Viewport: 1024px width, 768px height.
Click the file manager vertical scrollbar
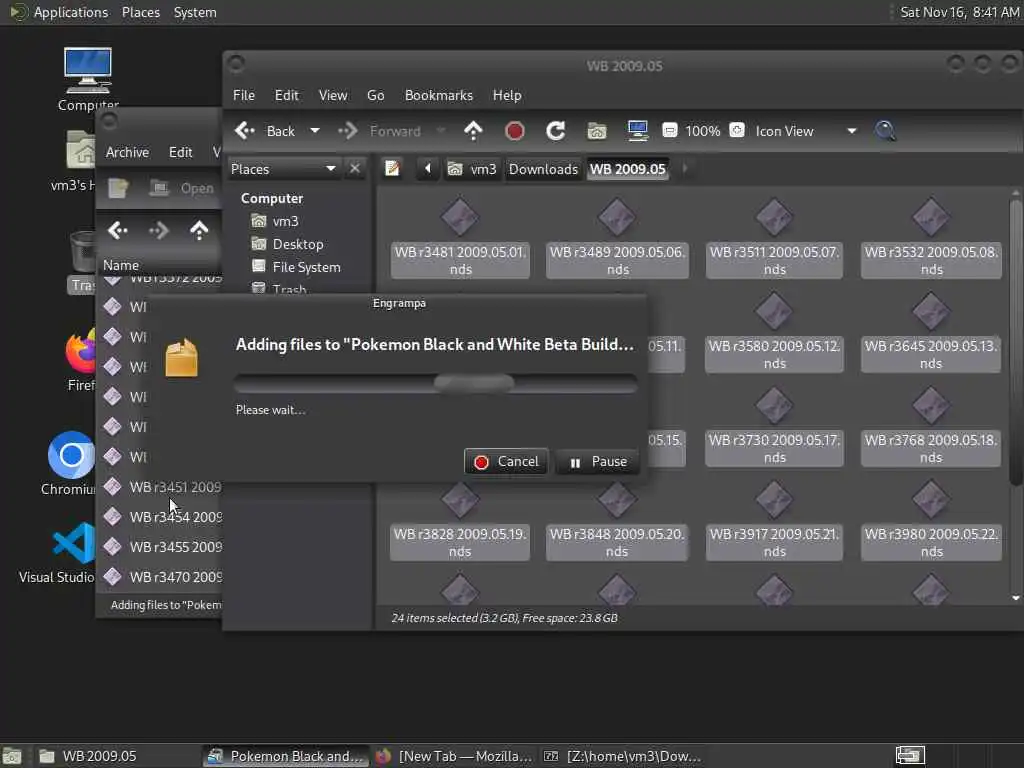click(x=1016, y=342)
